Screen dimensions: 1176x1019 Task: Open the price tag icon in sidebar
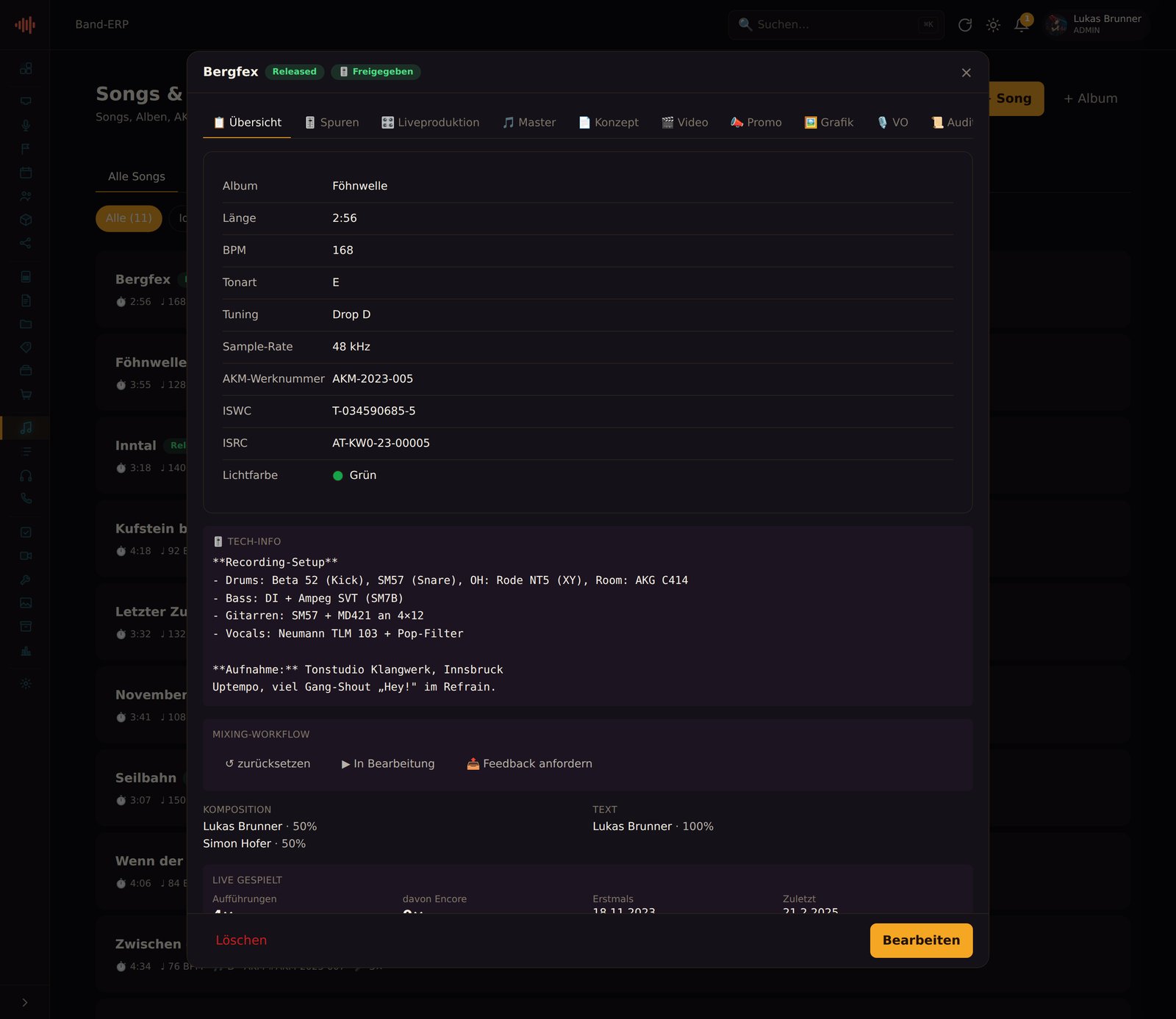point(26,348)
